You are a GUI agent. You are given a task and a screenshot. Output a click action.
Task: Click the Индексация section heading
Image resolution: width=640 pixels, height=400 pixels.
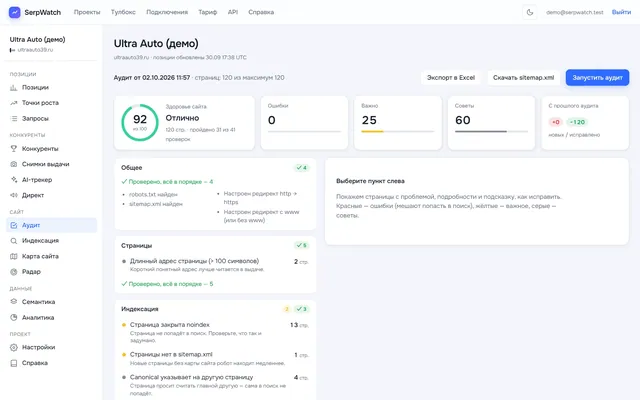(140, 309)
